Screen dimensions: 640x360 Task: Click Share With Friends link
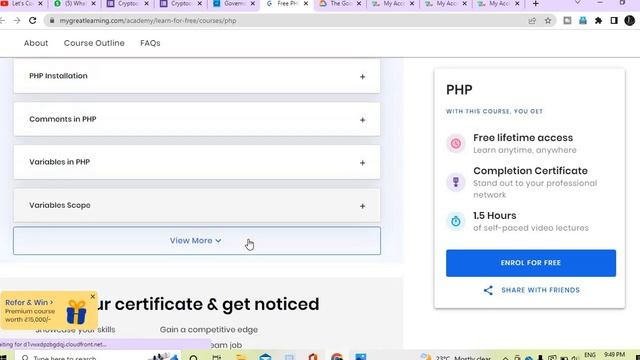[x=540, y=290]
